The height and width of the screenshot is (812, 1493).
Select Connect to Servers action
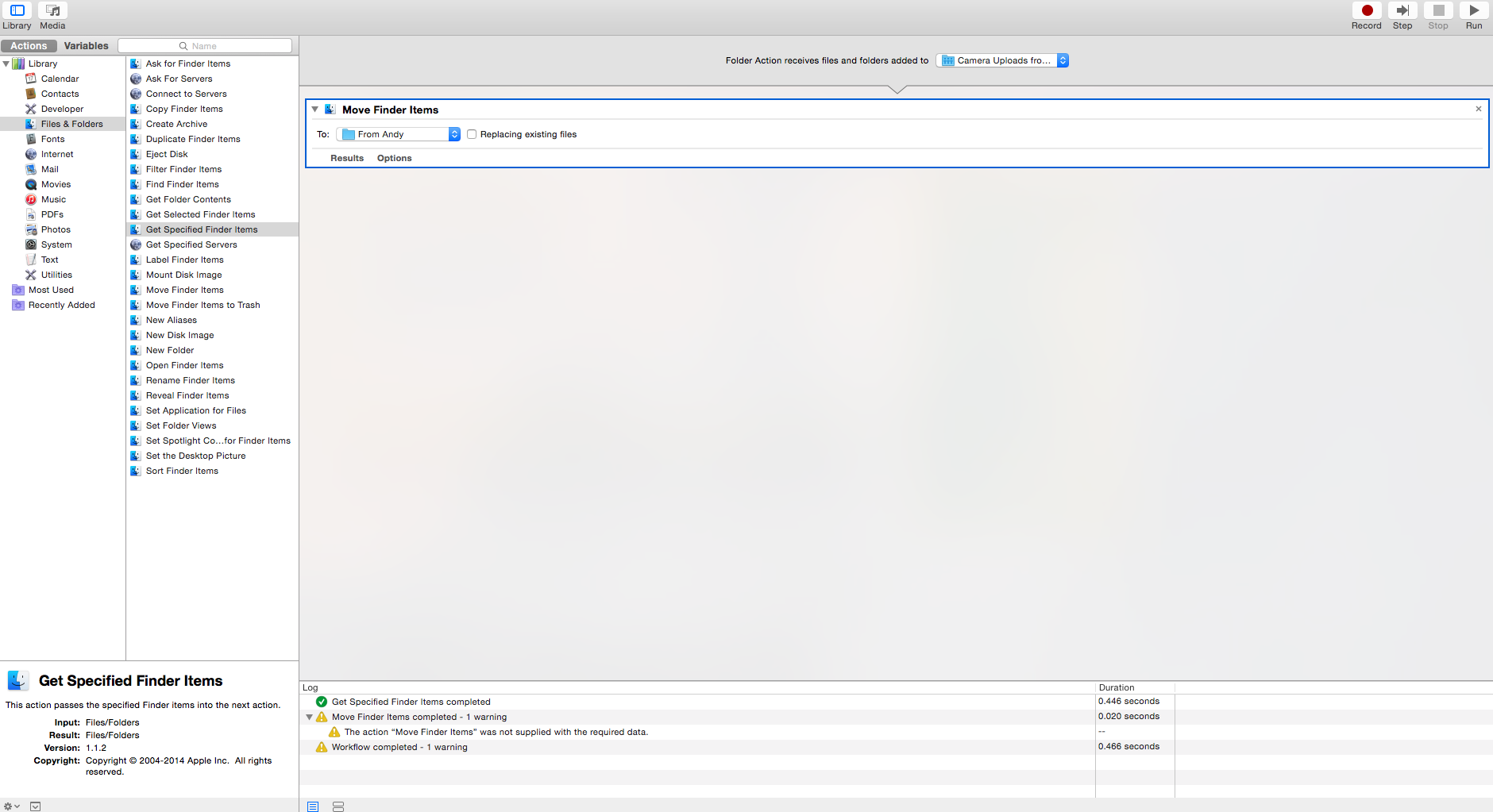[213, 94]
